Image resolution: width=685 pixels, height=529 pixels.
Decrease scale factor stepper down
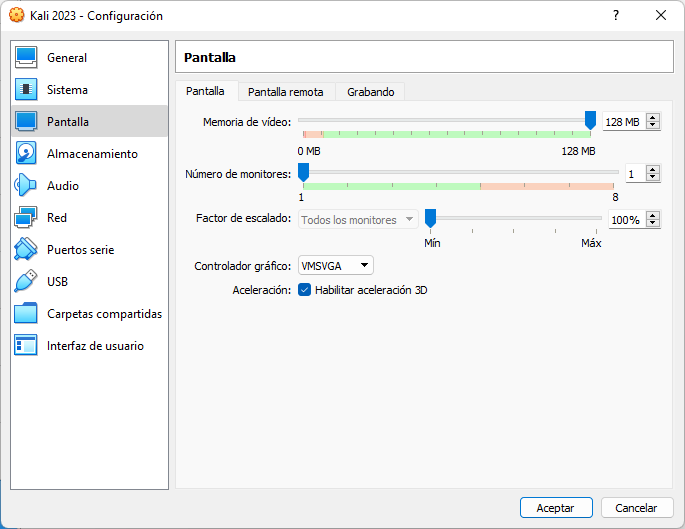[653, 223]
